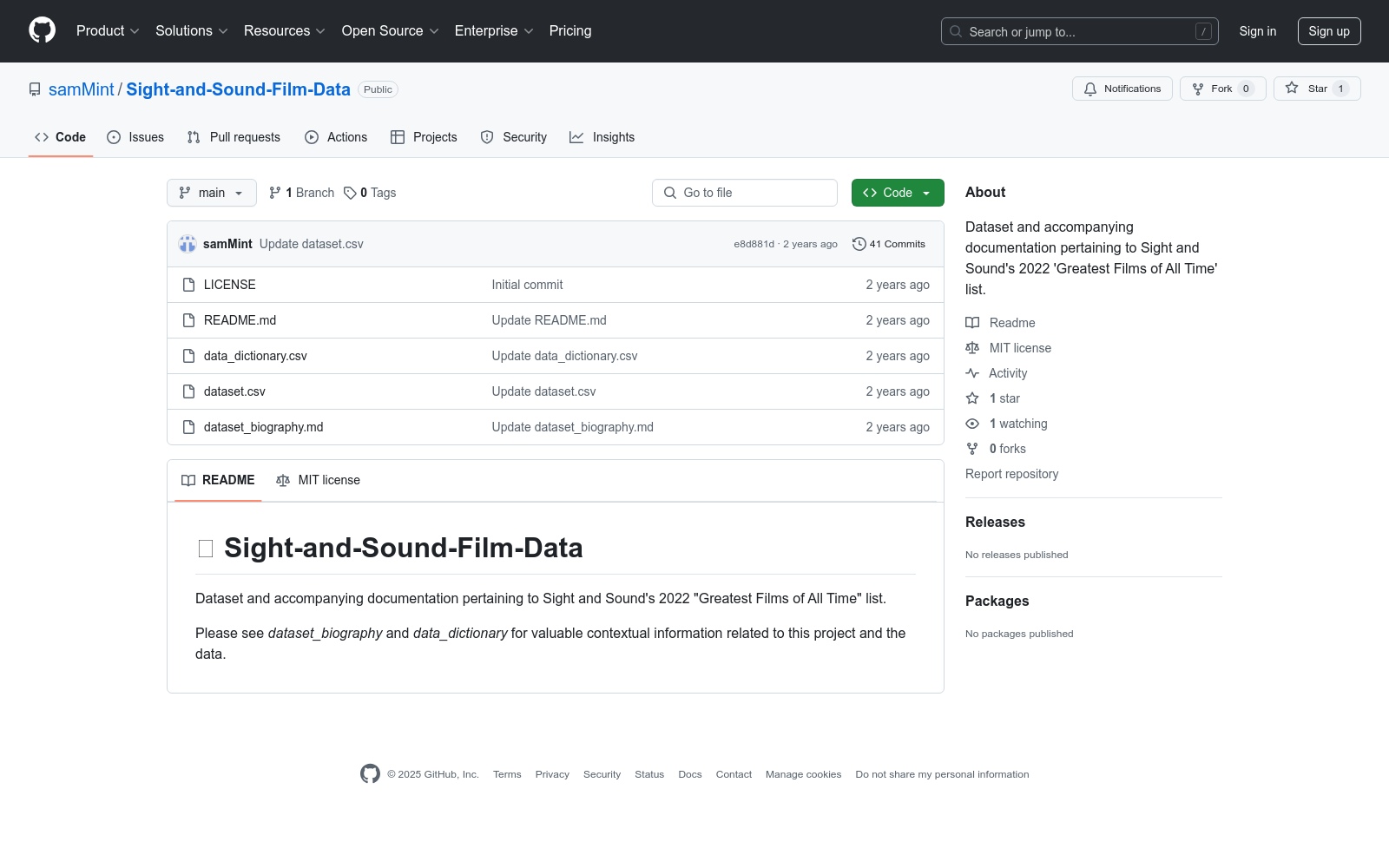Fork the repository
This screenshot has height=868, width=1389.
coord(1222,89)
